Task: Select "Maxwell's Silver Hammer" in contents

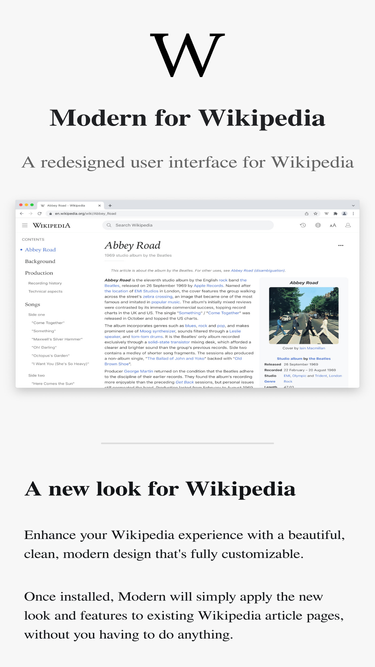Action: pyautogui.click(x=57, y=339)
